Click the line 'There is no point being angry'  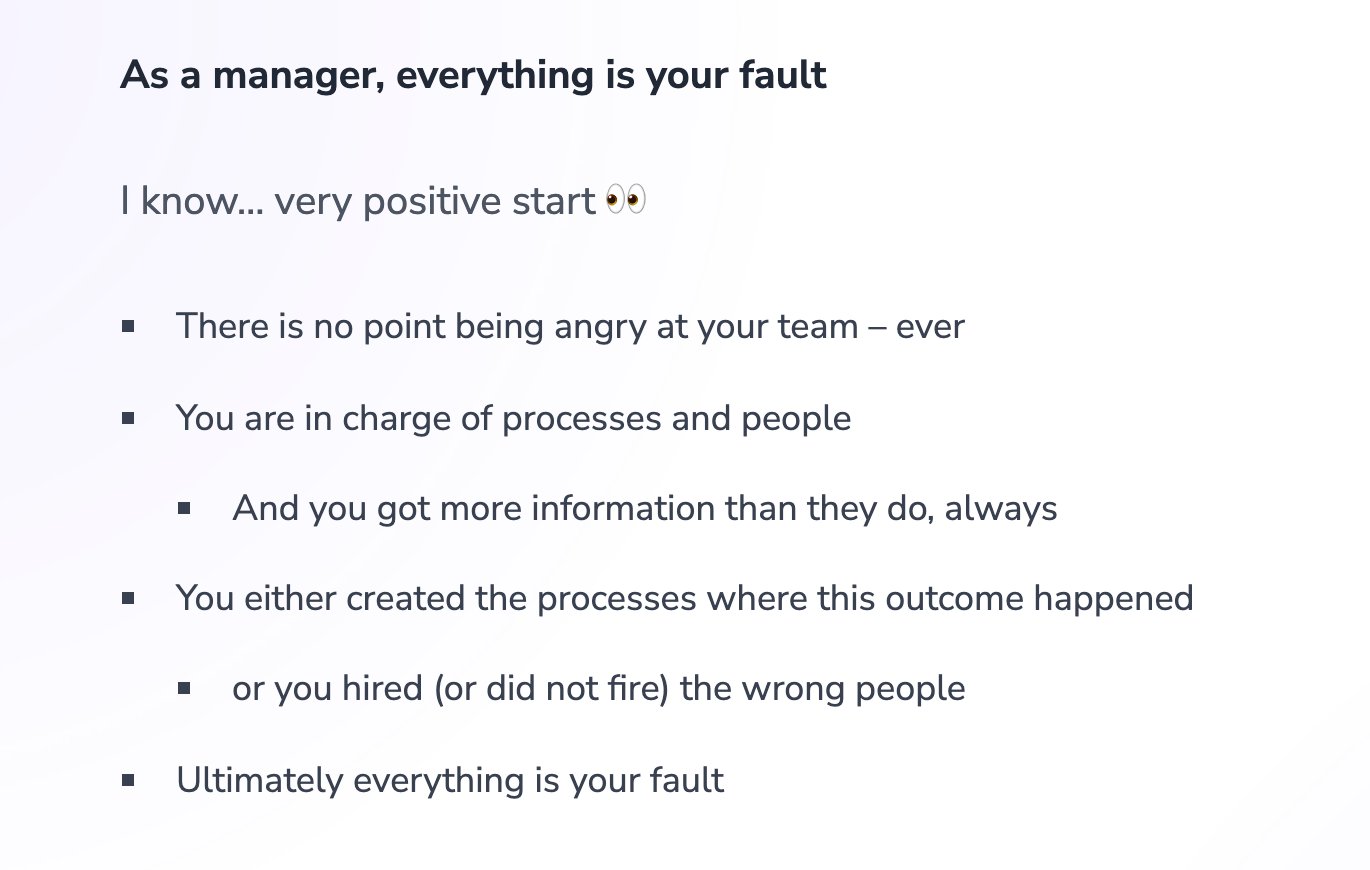[570, 327]
